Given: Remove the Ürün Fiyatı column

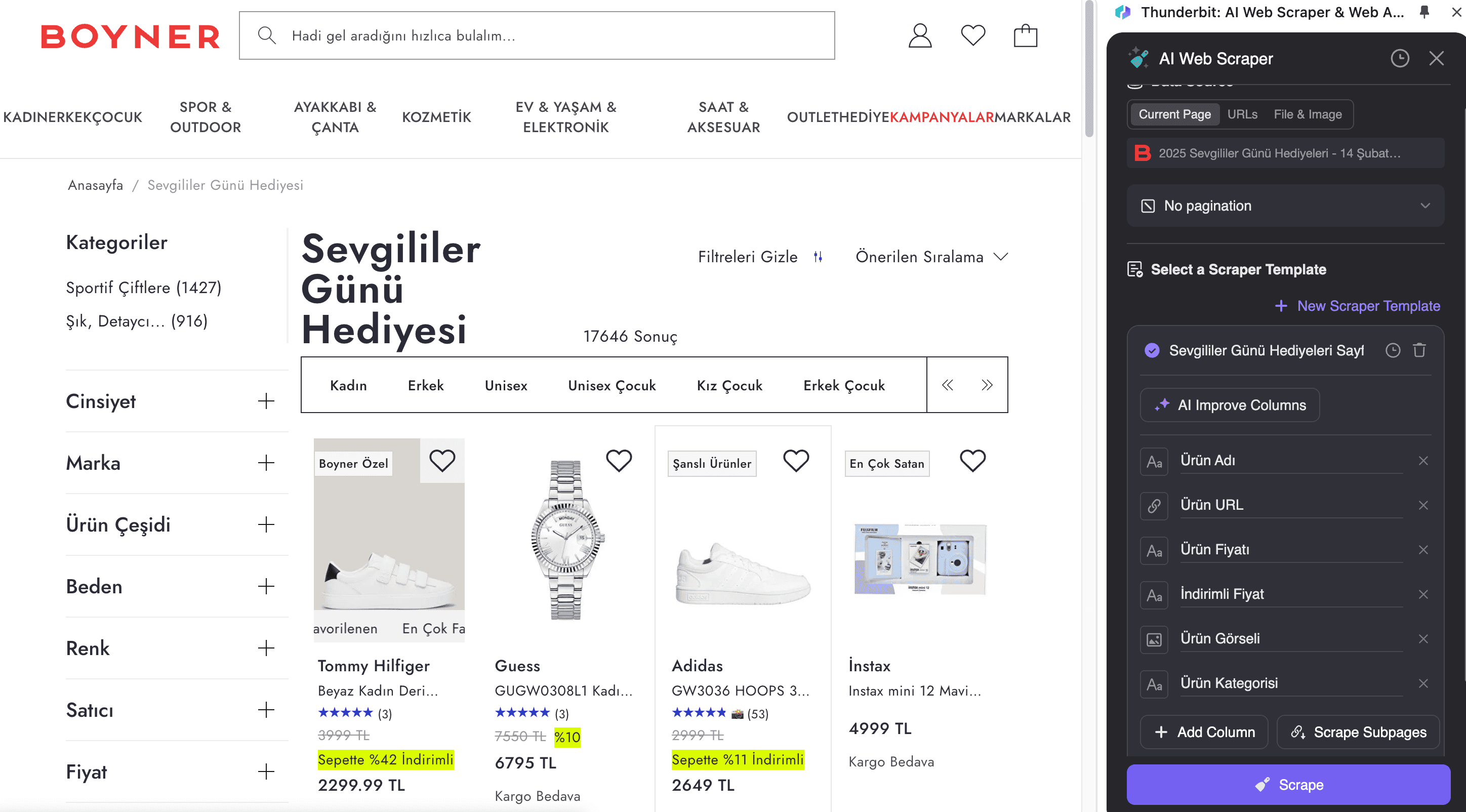Looking at the screenshot, I should [x=1423, y=550].
